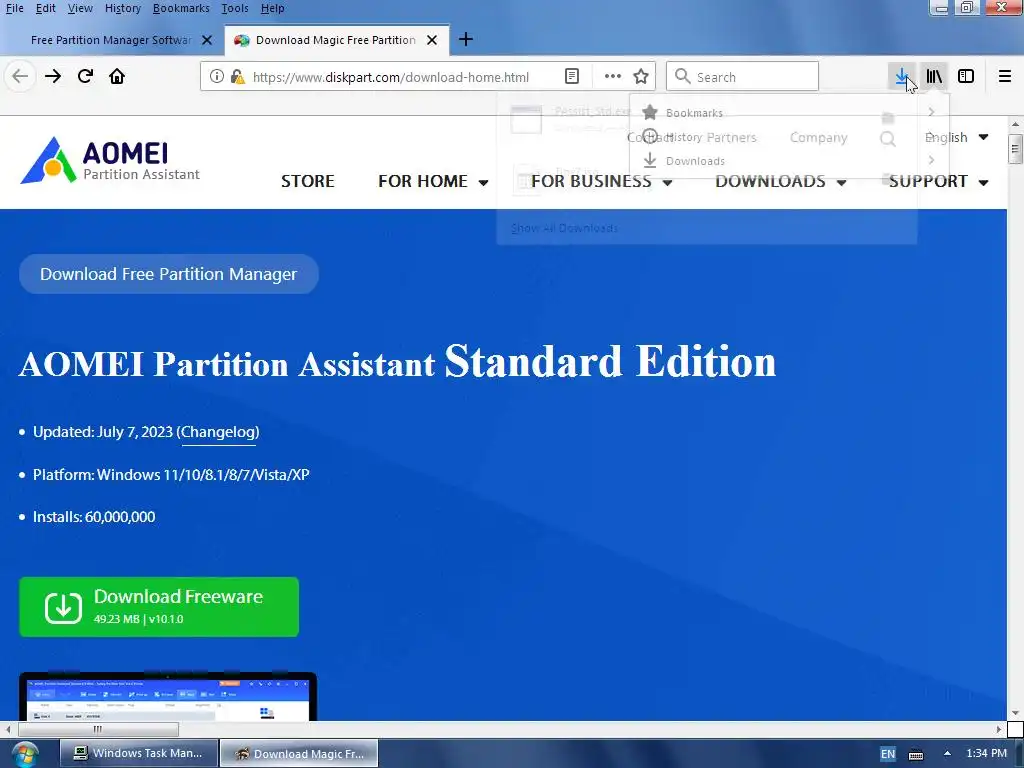
Task: Reload the current page
Action: 85,76
